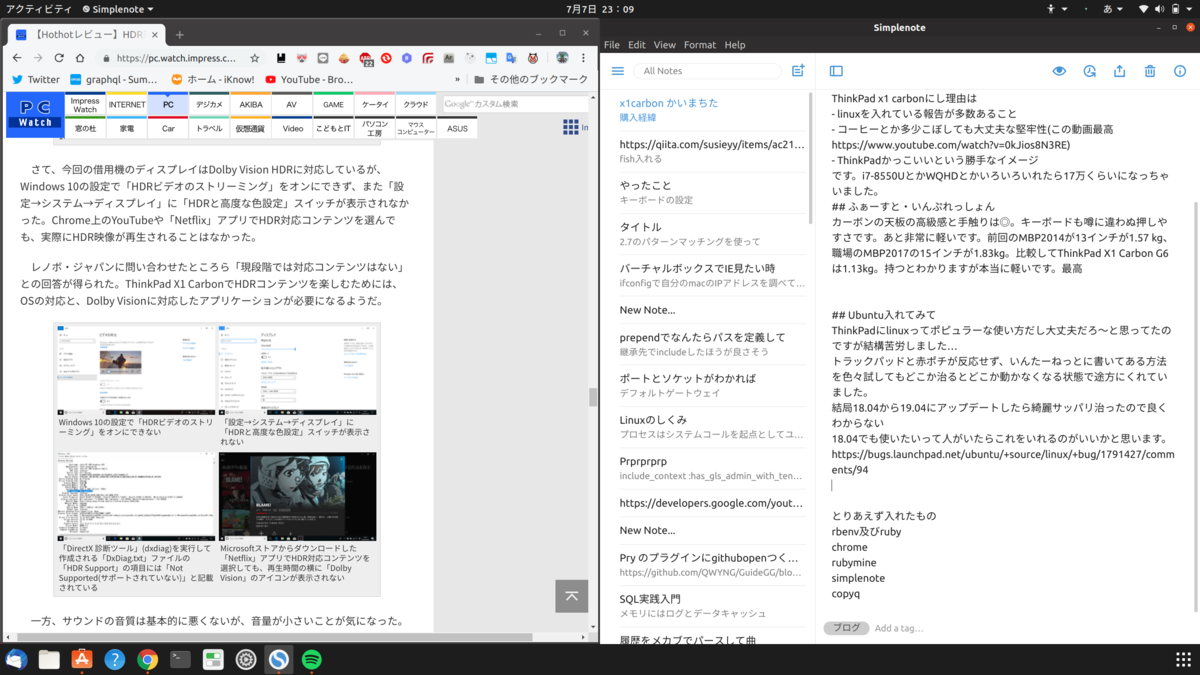
Task: Open PC Watch site-list grid icon
Action: [x=571, y=127]
